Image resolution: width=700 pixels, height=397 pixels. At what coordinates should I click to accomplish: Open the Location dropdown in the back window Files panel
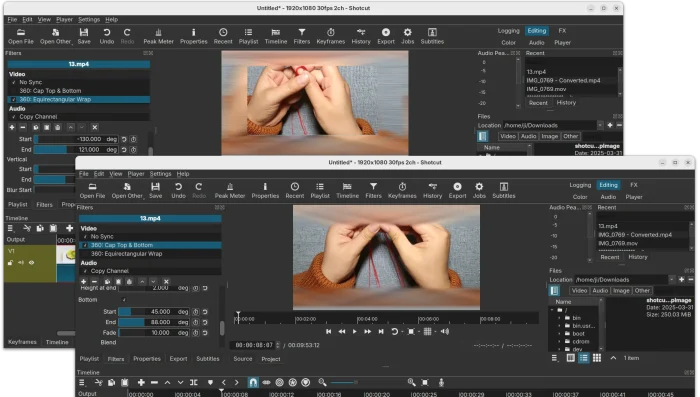click(600, 125)
